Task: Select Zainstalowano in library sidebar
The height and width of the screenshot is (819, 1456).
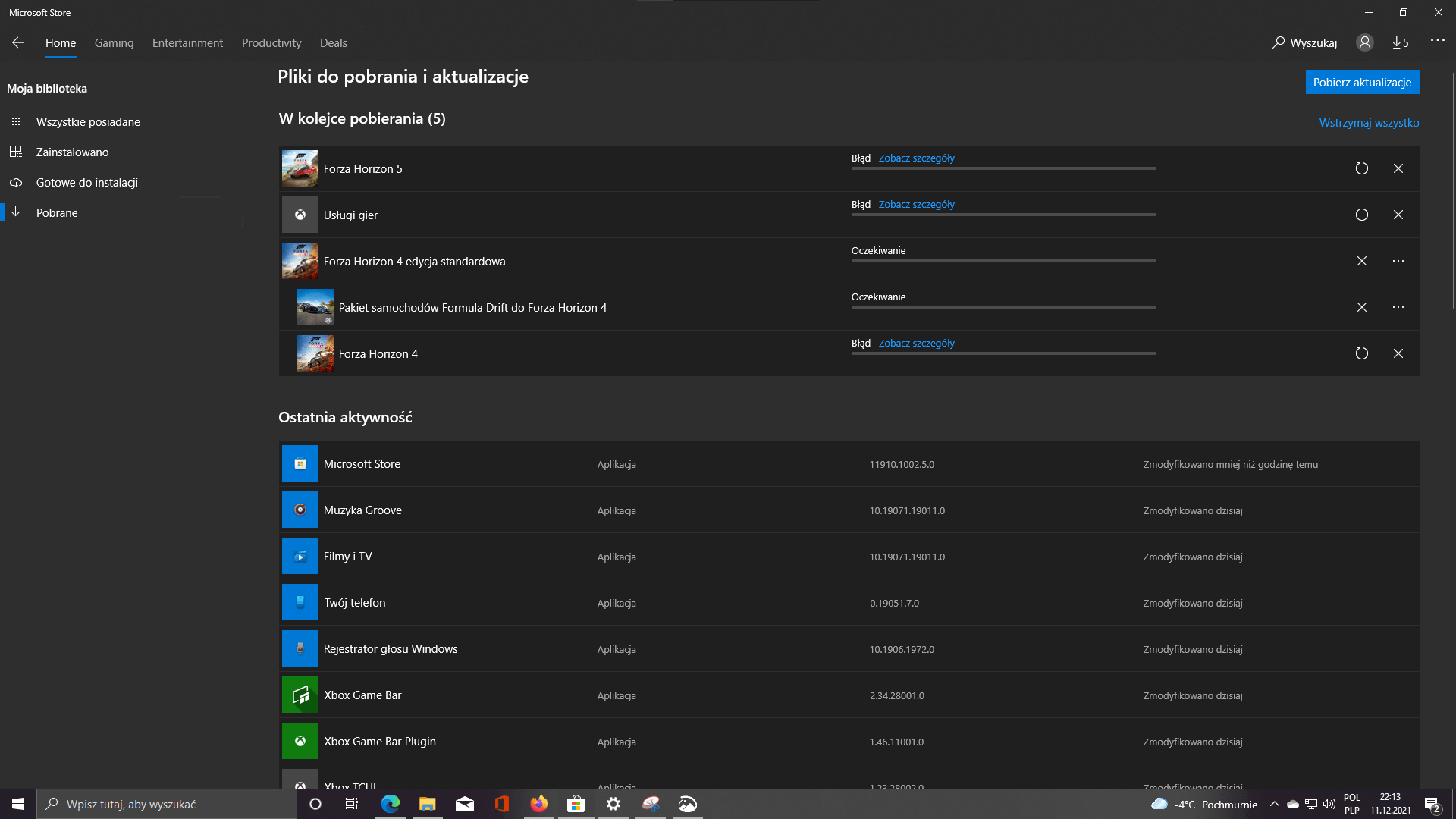Action: point(72,152)
